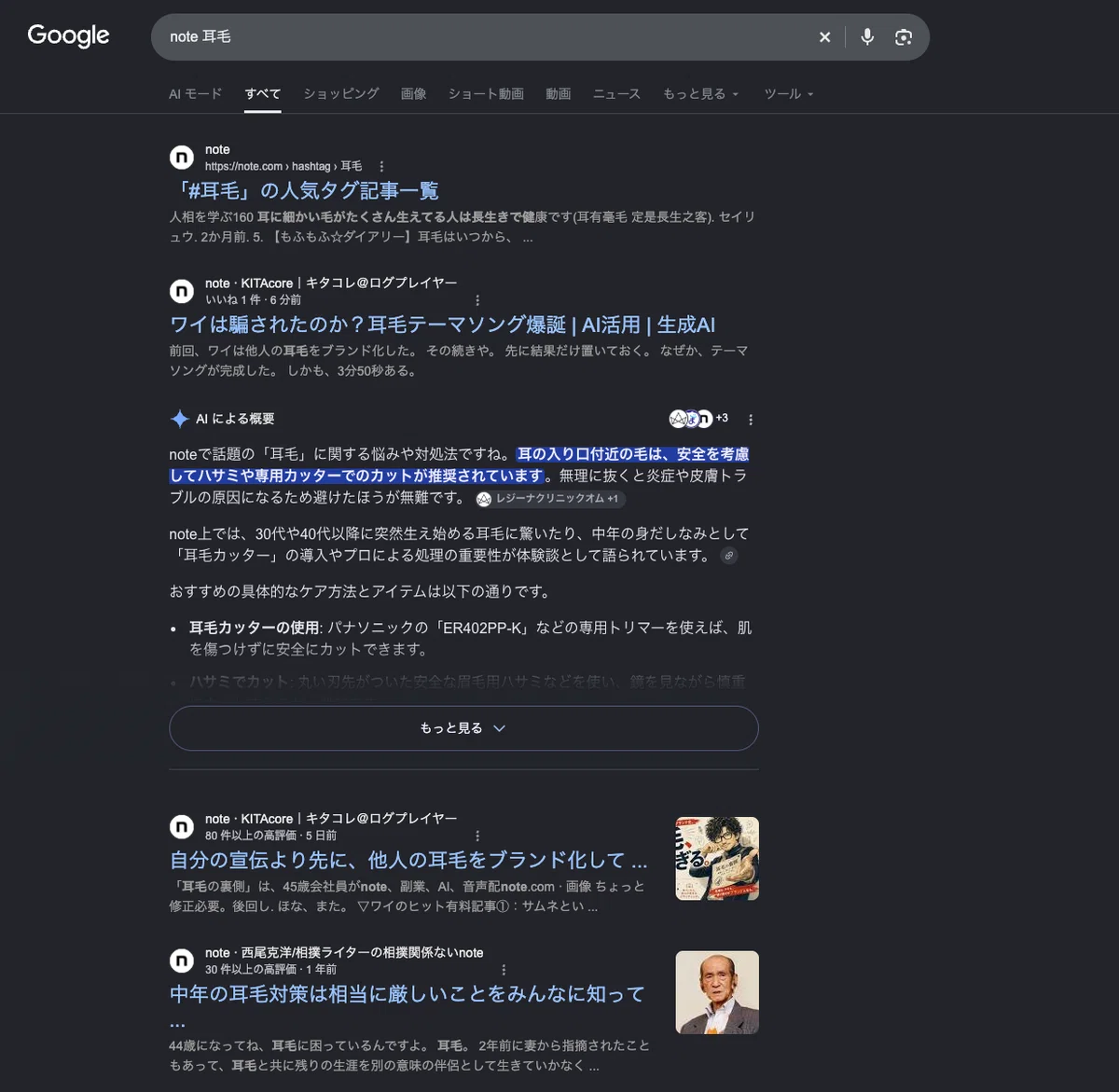Click "いいね 1 件 · 6 分前" text
Screen dimensions: 1119x1092
tap(253, 300)
